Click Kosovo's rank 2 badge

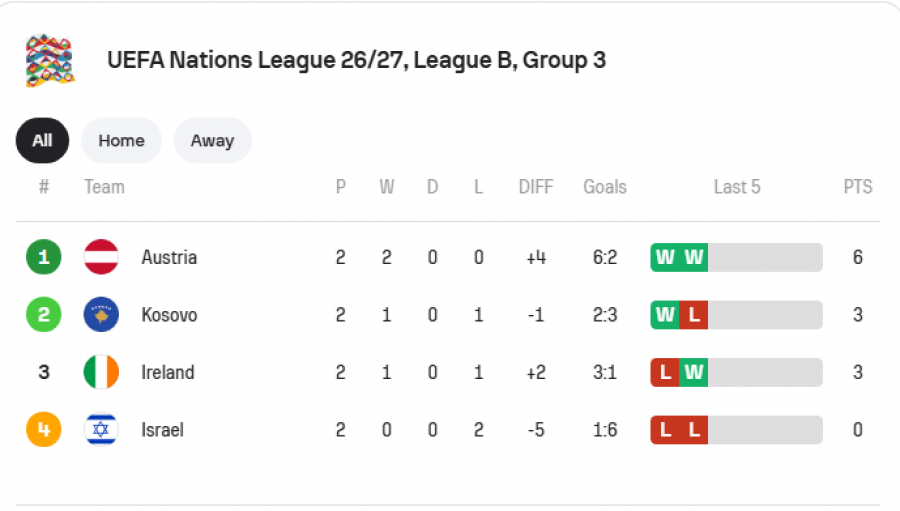44,314
